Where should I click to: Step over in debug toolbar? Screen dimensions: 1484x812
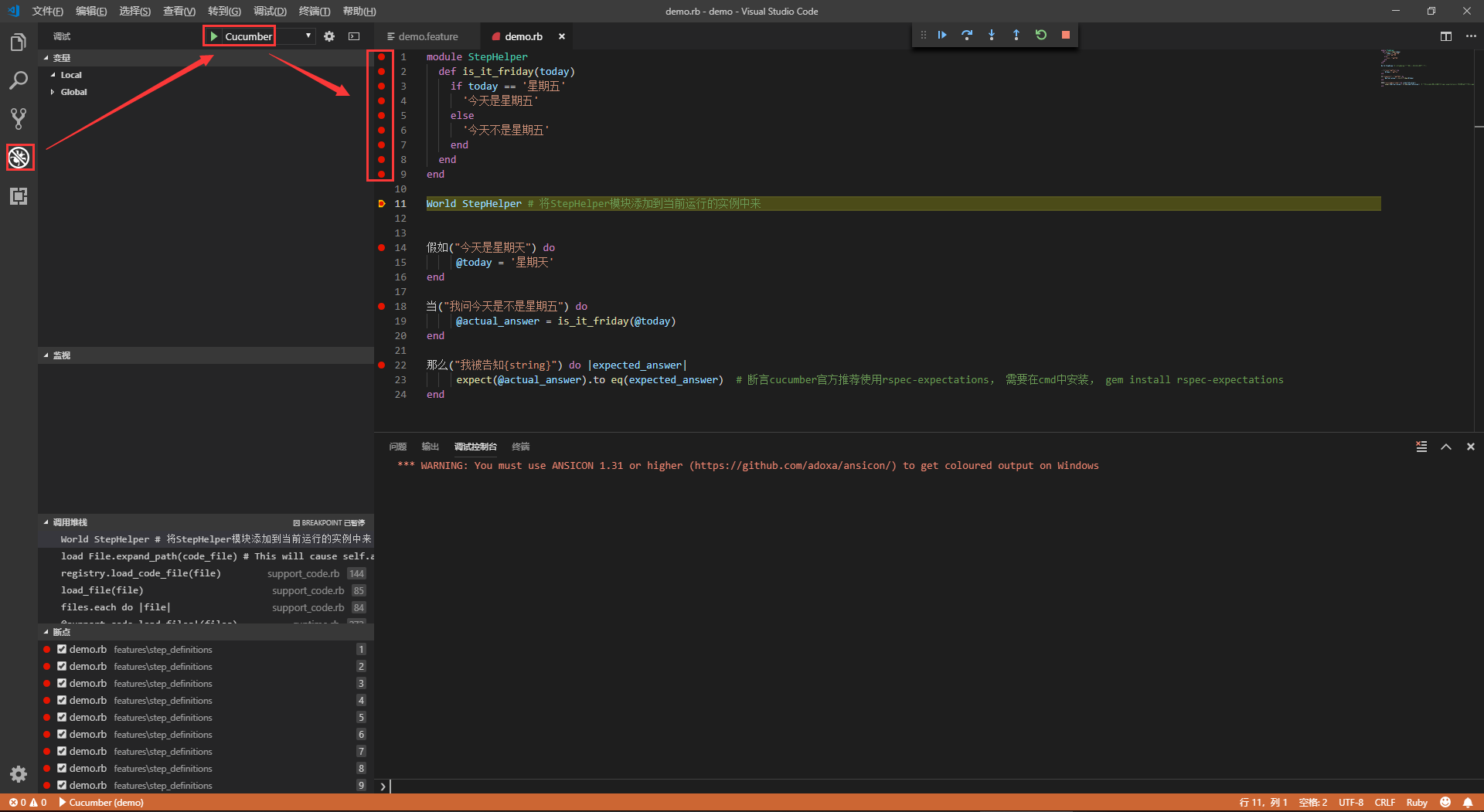click(x=967, y=35)
